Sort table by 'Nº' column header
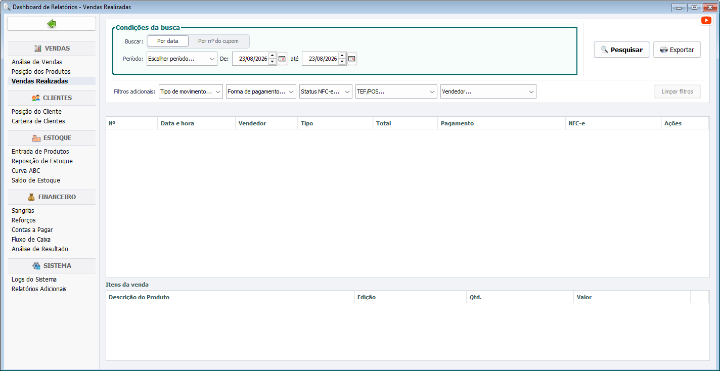This screenshot has height=371, width=720. (131, 123)
